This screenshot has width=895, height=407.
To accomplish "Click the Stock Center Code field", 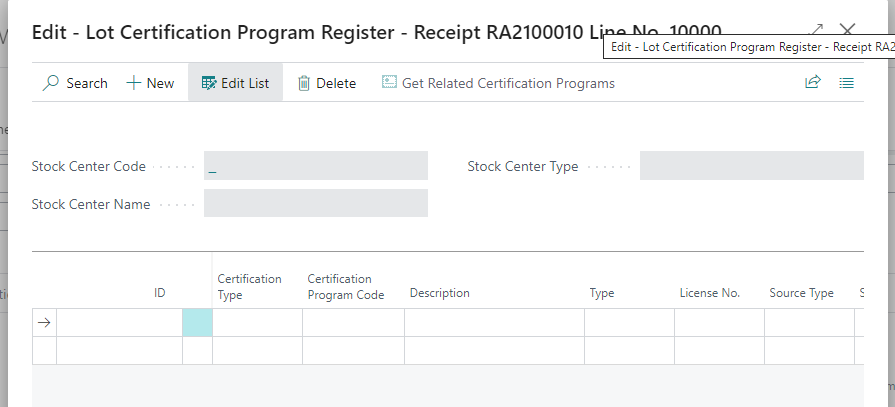I will click(315, 166).
